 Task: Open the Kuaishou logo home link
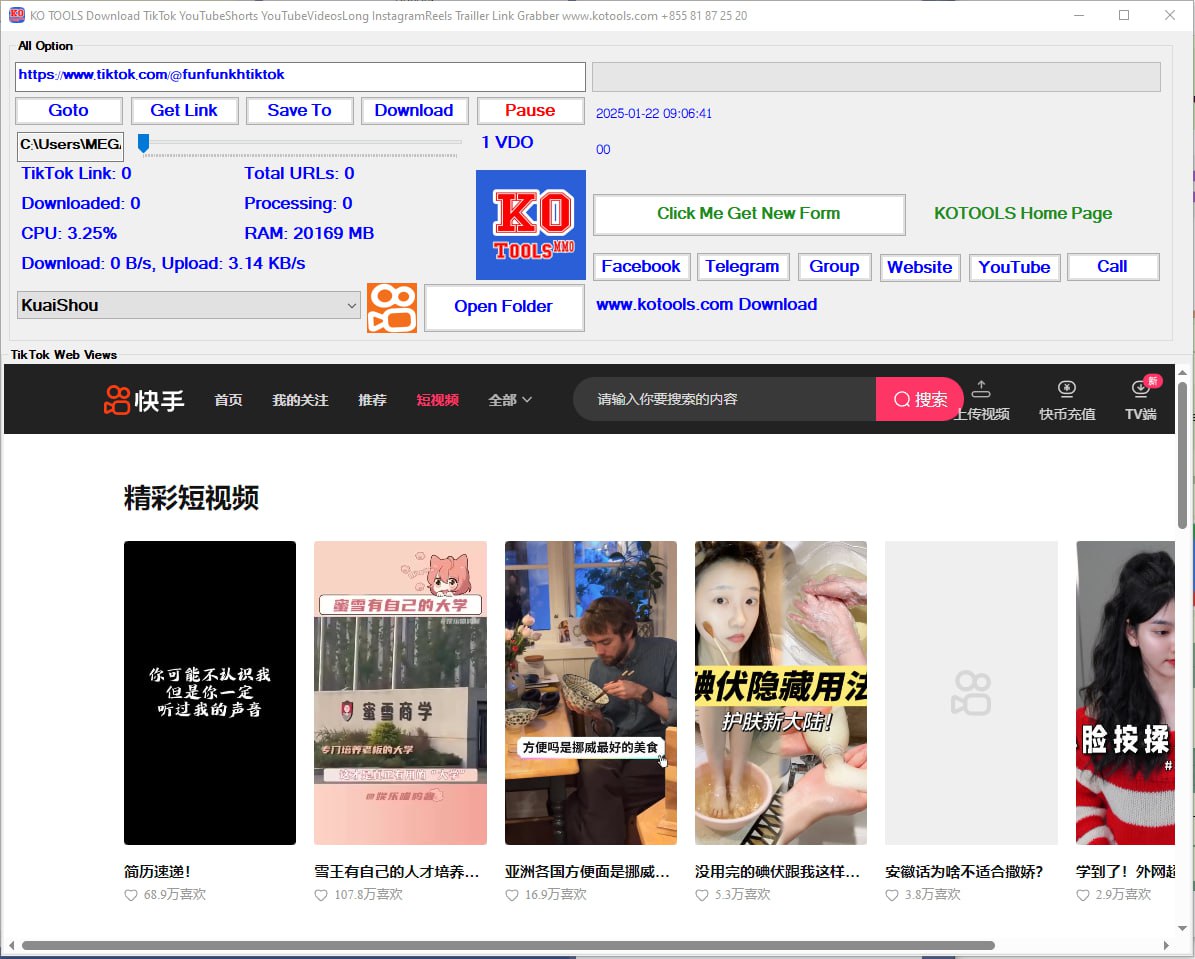click(144, 399)
